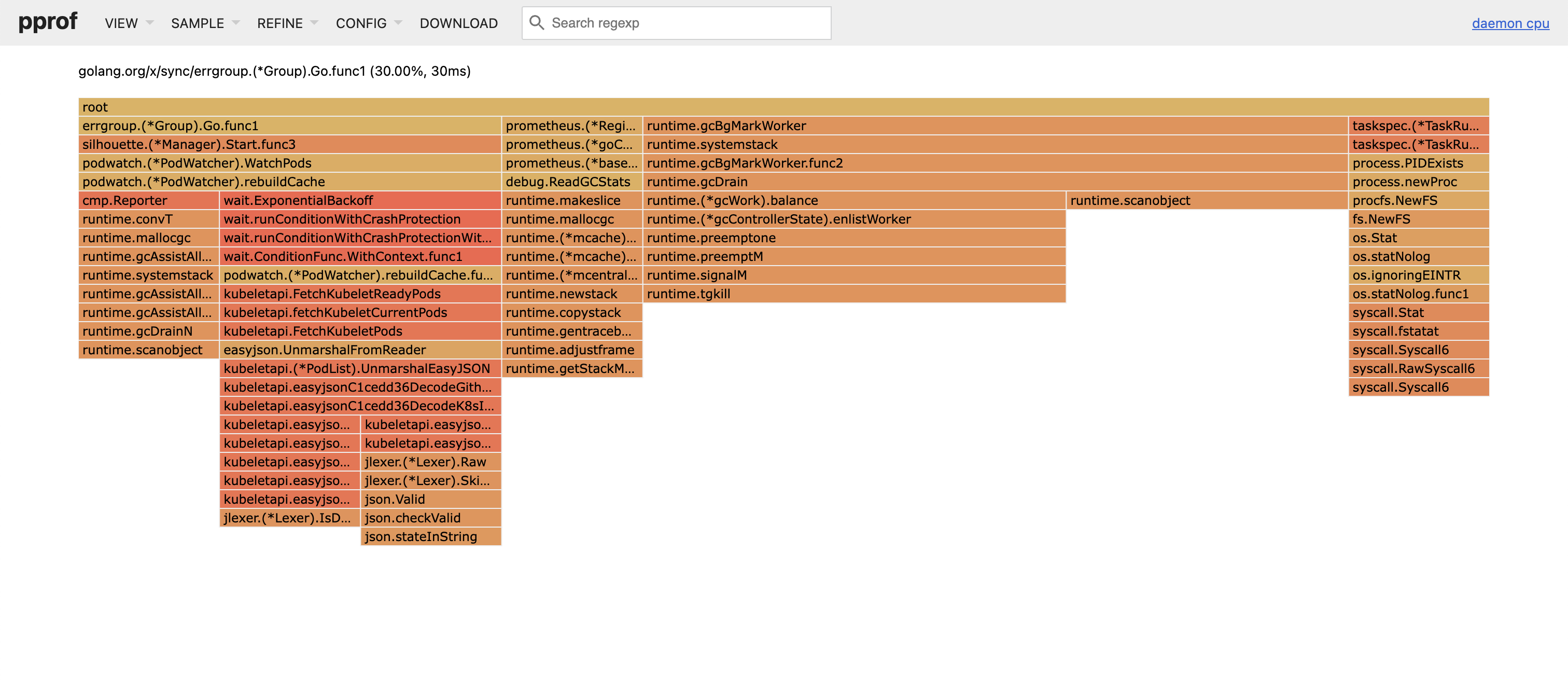Screen dimensions: 1568x691
Task: Select the syscall.RawSyscall6 frame
Action: (x=1418, y=368)
